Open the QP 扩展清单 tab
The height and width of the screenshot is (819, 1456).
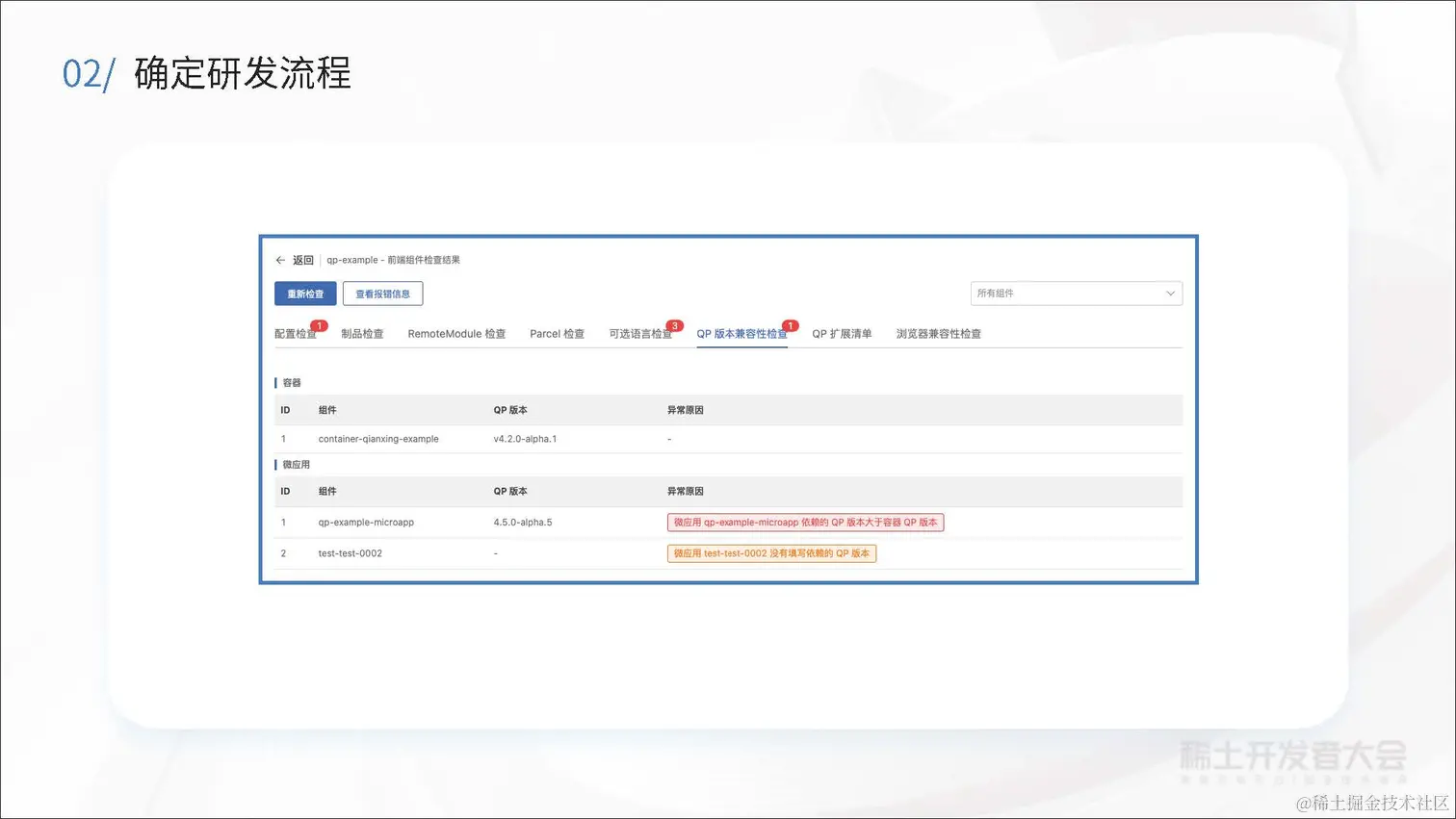coord(842,334)
